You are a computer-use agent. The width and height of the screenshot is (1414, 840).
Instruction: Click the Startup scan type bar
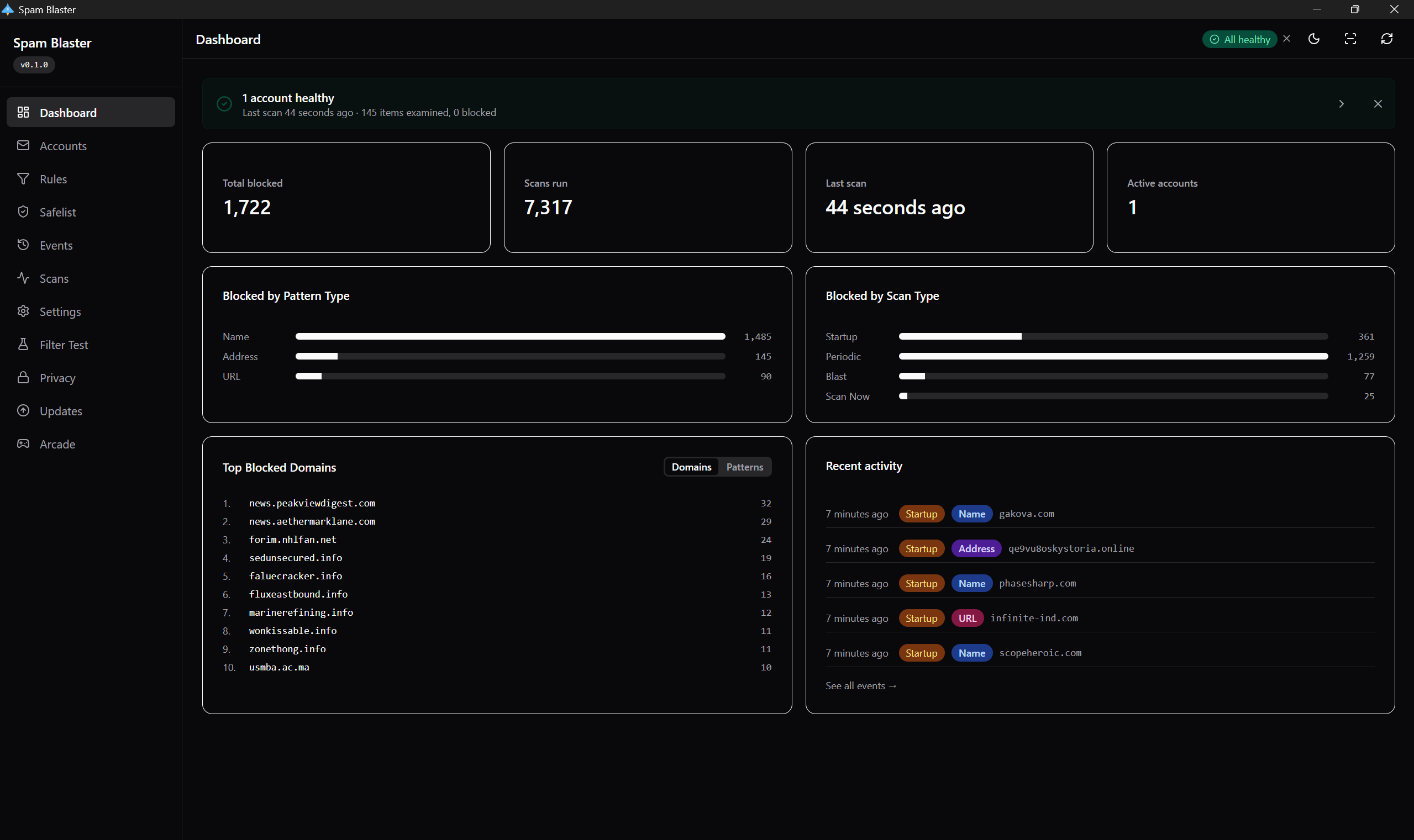(1113, 336)
